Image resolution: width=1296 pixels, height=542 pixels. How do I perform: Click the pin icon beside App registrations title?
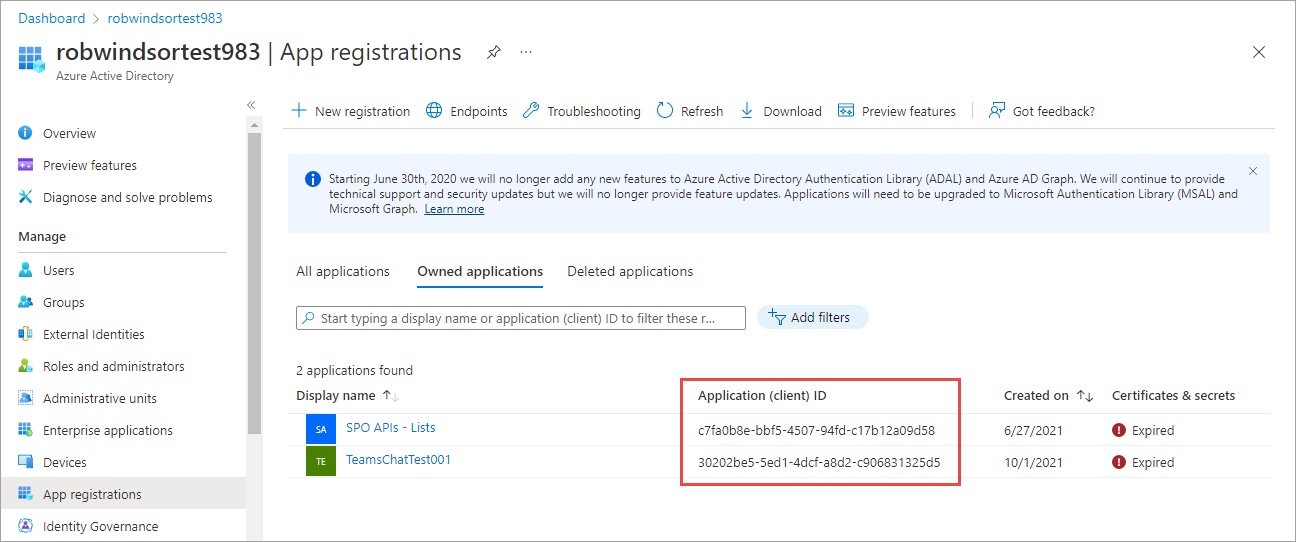pyautogui.click(x=493, y=52)
